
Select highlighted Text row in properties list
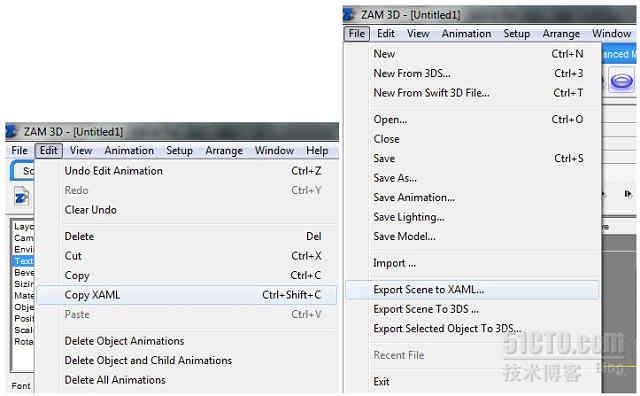[24, 261]
